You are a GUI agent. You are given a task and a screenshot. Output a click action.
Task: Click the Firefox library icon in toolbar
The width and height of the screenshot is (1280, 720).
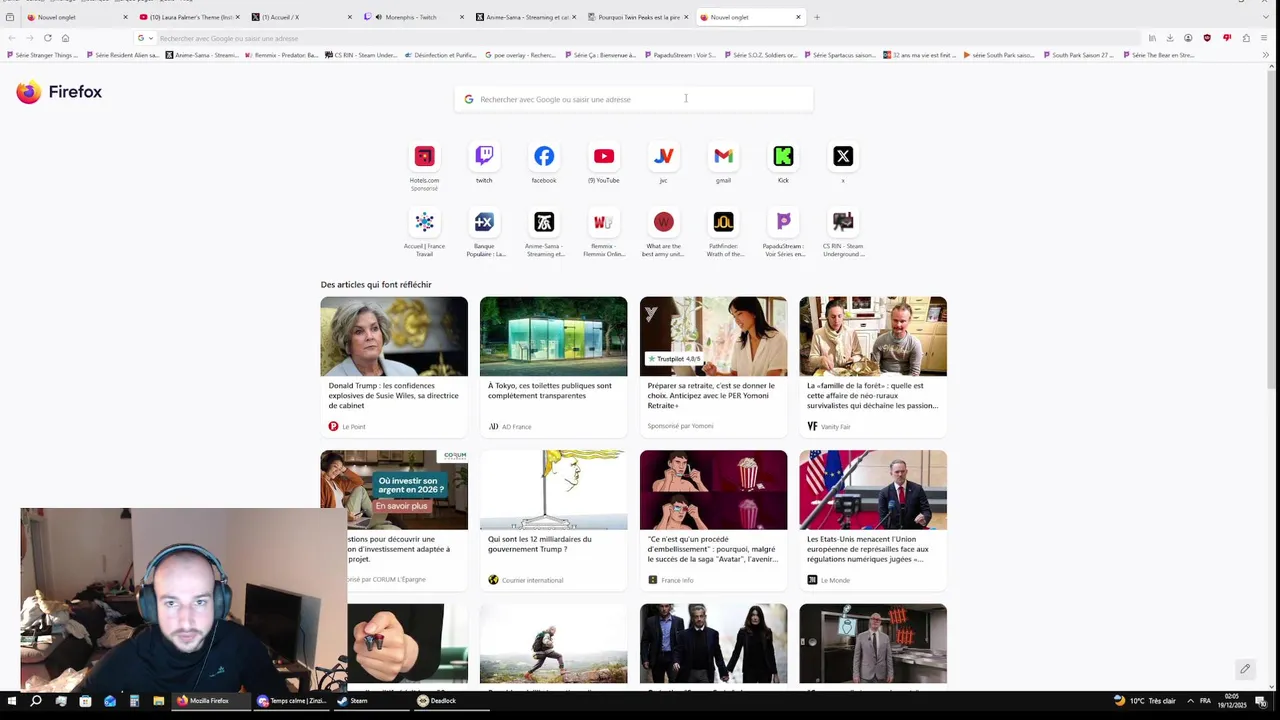pos(1152,38)
